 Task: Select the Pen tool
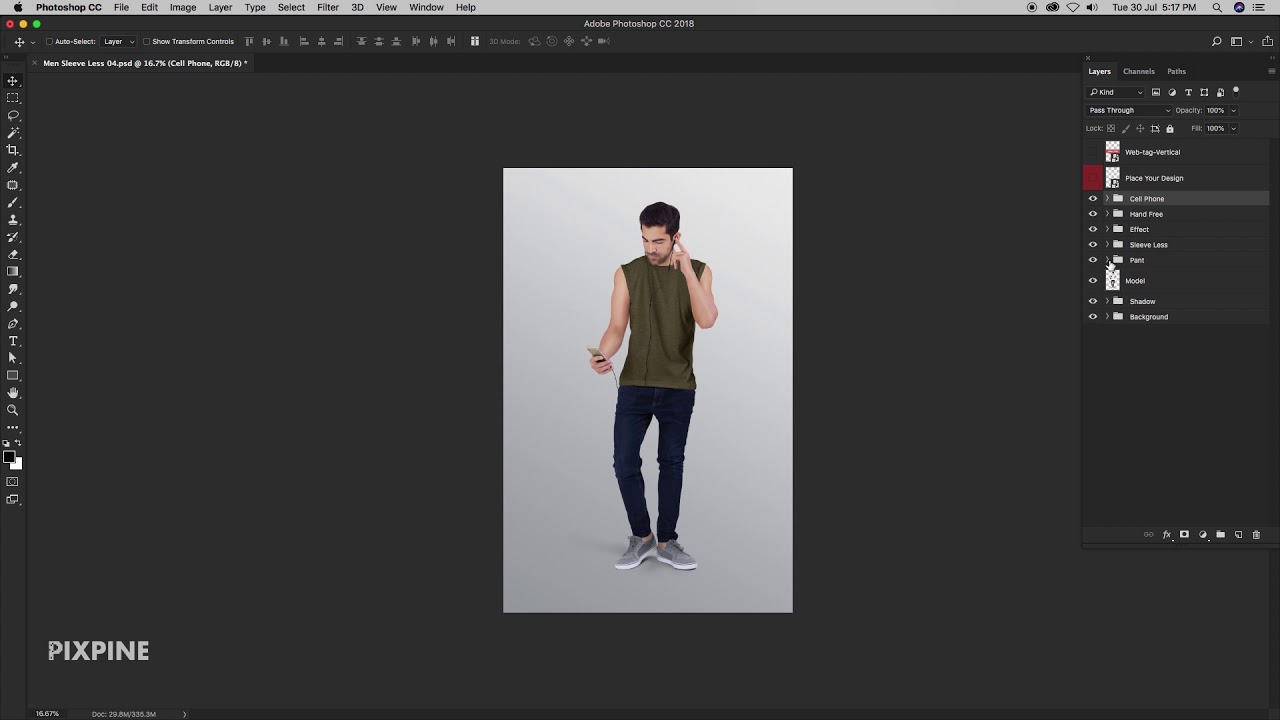13,324
